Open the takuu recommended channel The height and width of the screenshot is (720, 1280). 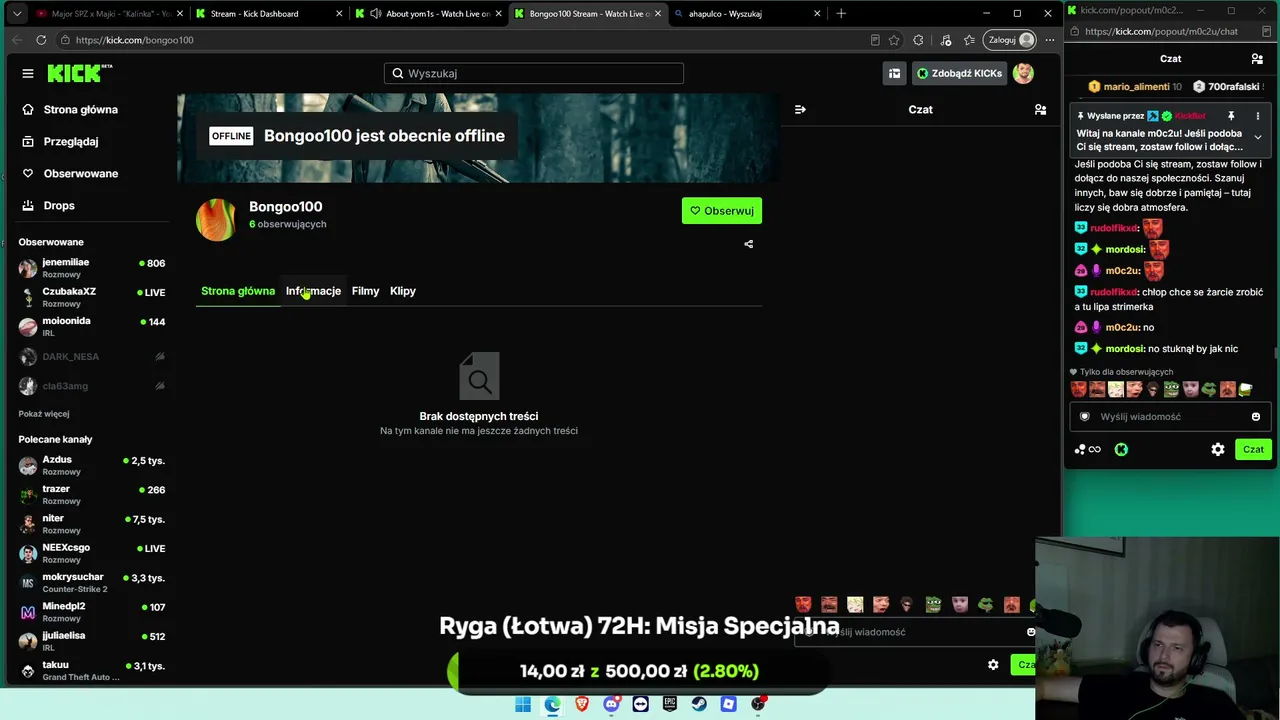92,670
